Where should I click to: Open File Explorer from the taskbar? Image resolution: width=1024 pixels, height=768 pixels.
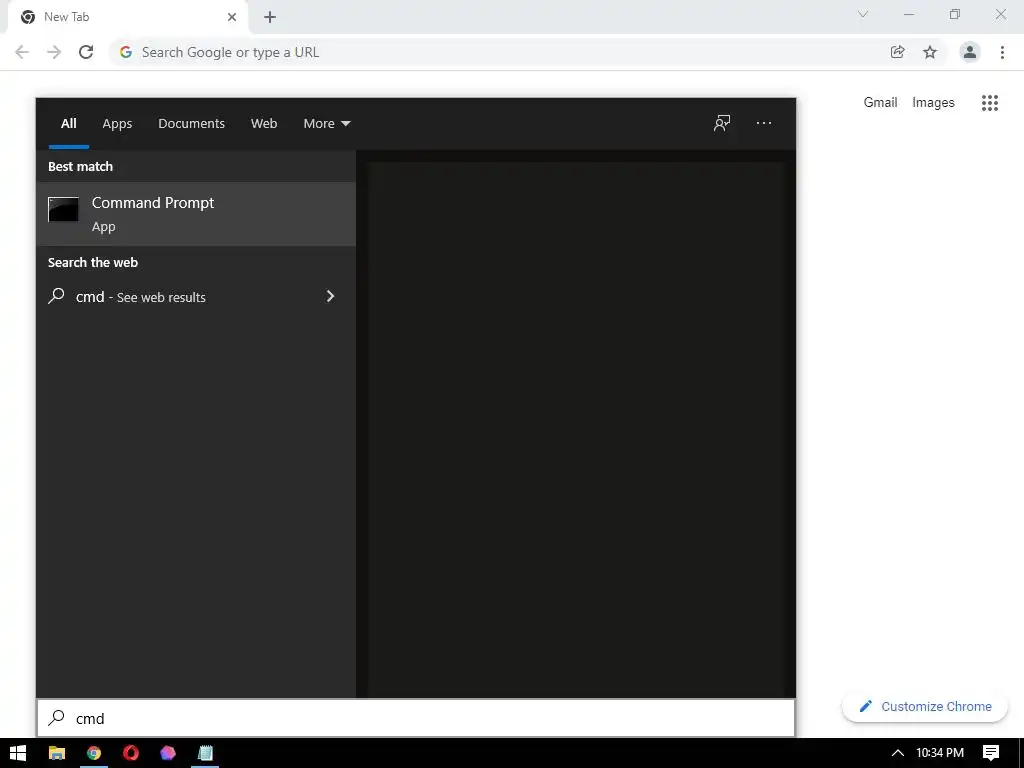57,753
